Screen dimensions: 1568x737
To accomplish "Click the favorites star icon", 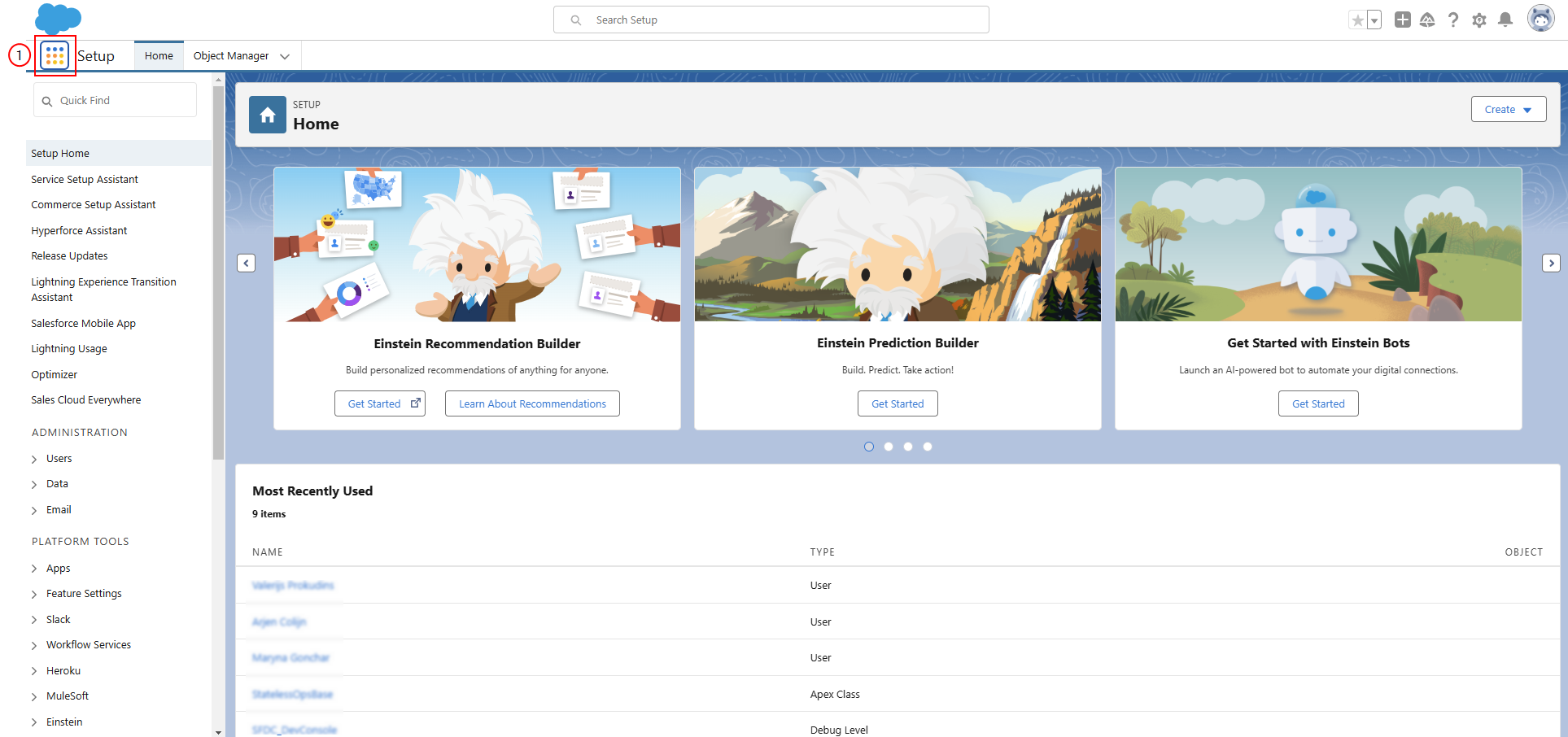I will tap(1357, 20).
